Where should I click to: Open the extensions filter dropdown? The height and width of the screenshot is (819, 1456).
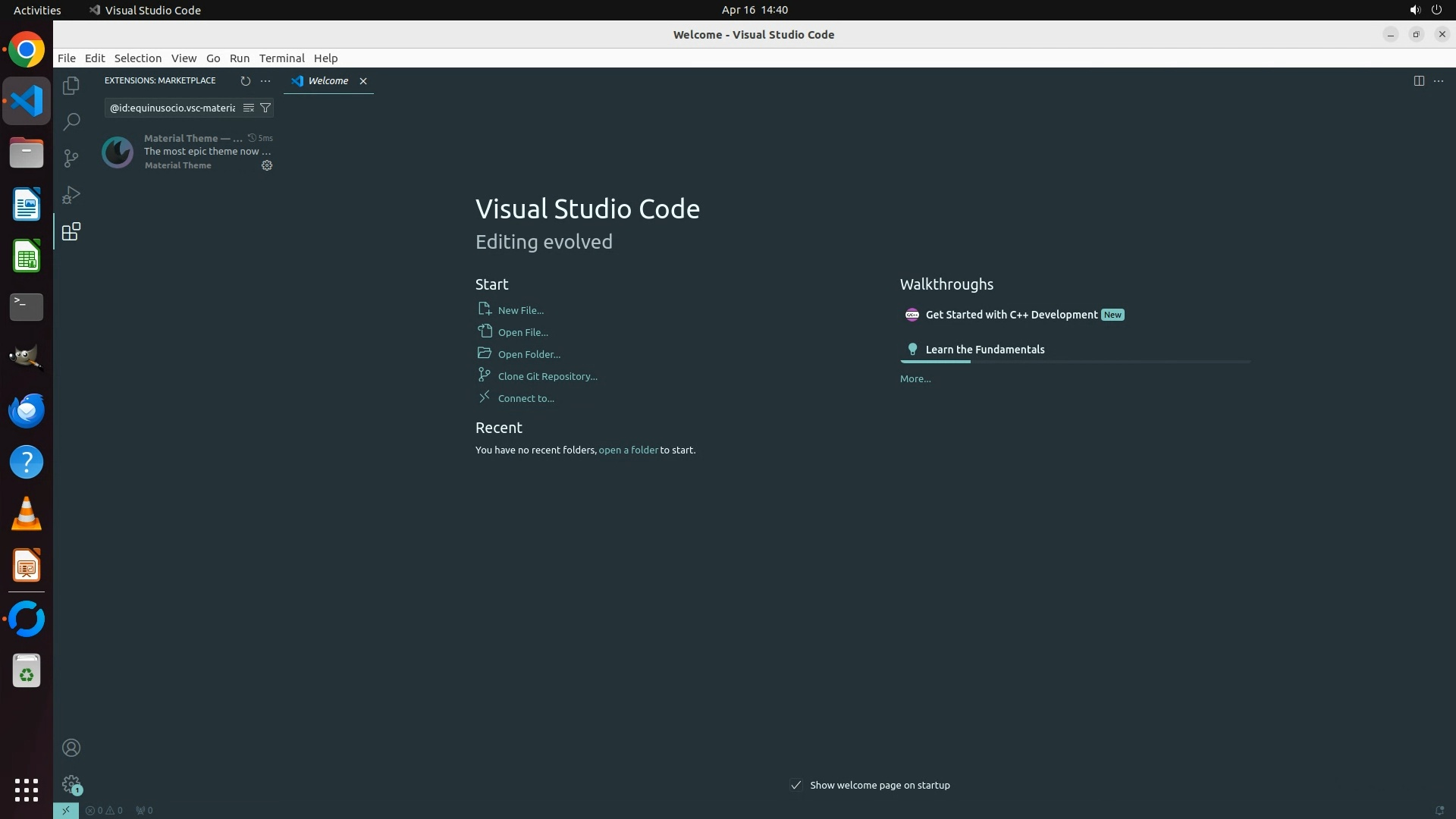265,108
